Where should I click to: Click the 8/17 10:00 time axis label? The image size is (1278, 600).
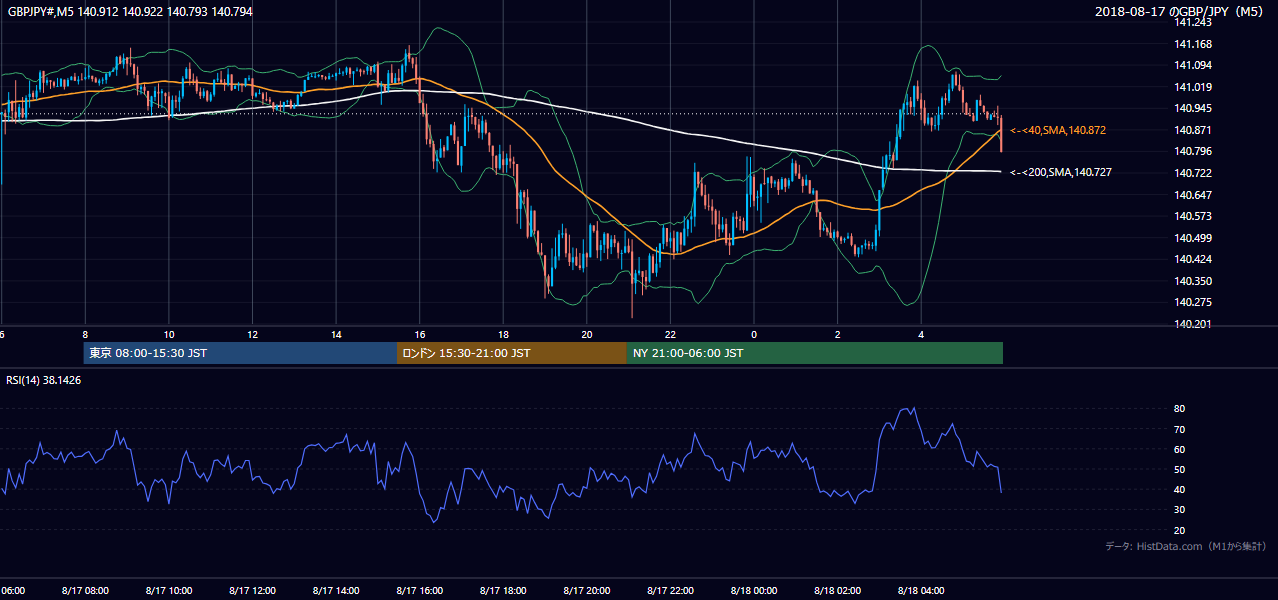[168, 591]
